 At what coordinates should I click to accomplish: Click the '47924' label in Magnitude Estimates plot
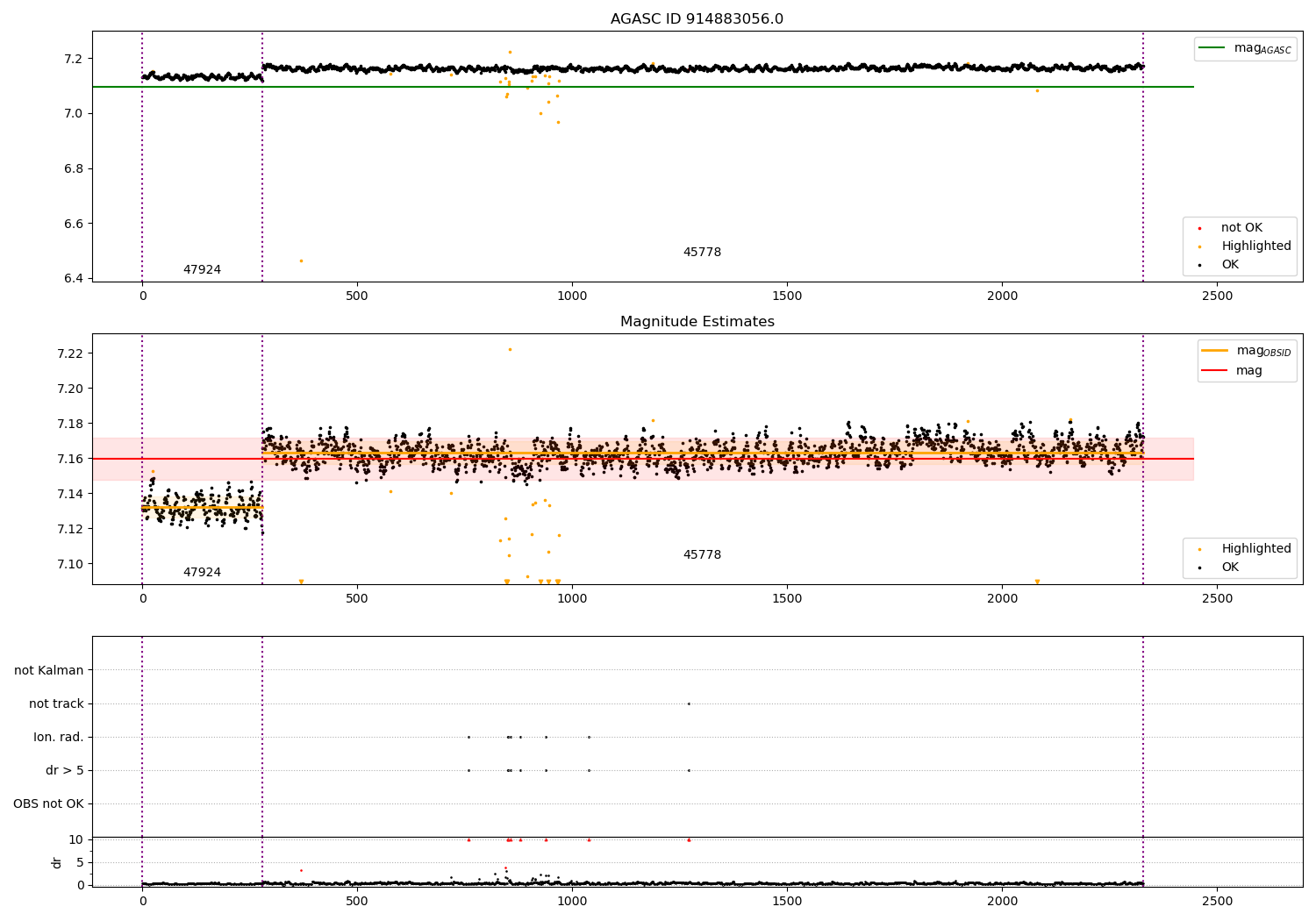202,573
